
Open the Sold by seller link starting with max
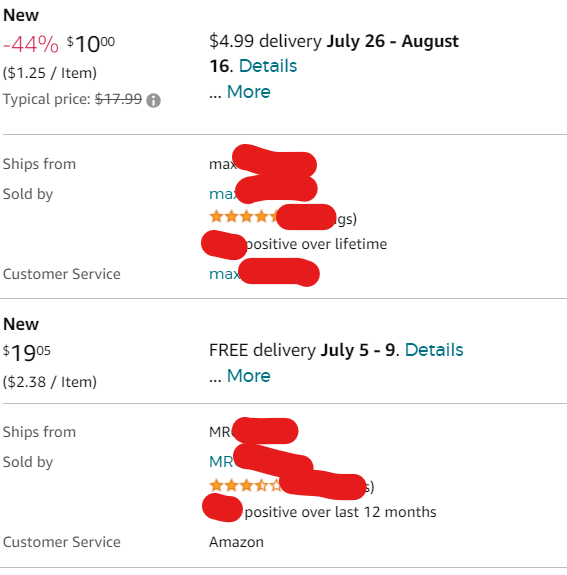pyautogui.click(x=263, y=194)
